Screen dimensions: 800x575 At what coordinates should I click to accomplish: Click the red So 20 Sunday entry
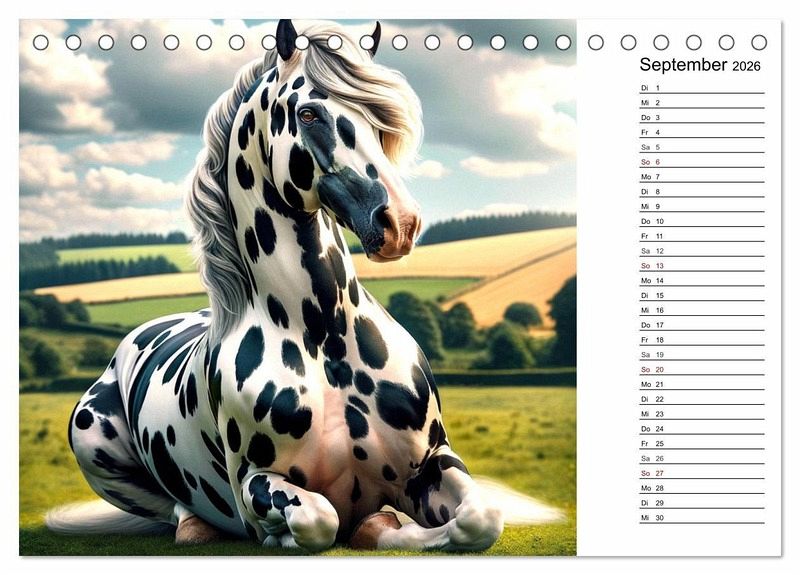(x=701, y=369)
